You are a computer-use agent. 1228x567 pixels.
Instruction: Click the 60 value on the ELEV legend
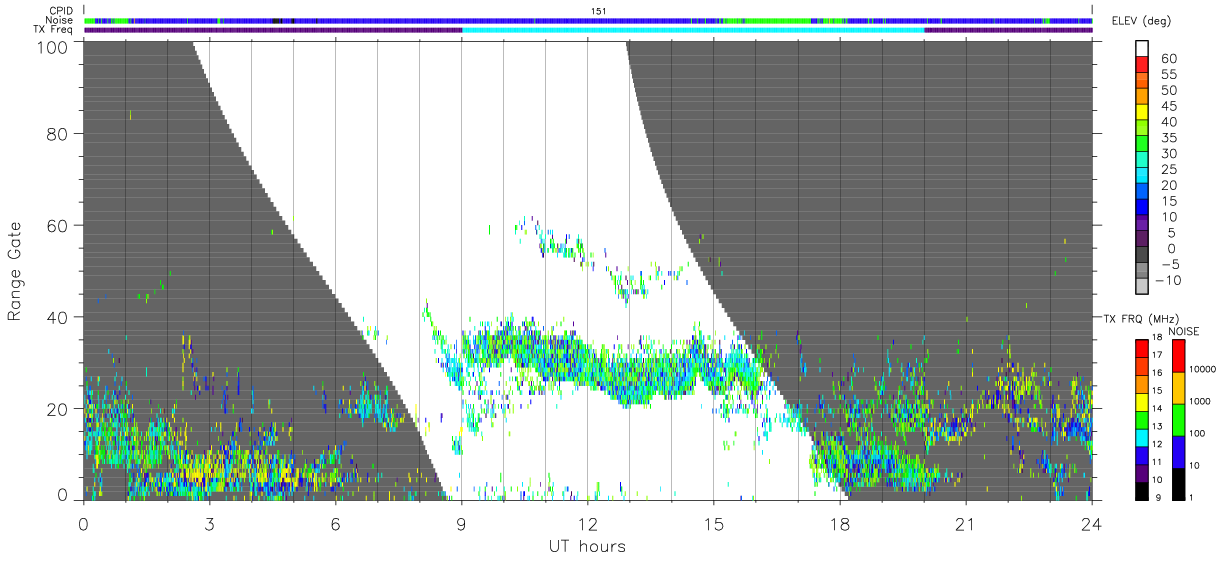point(1168,59)
